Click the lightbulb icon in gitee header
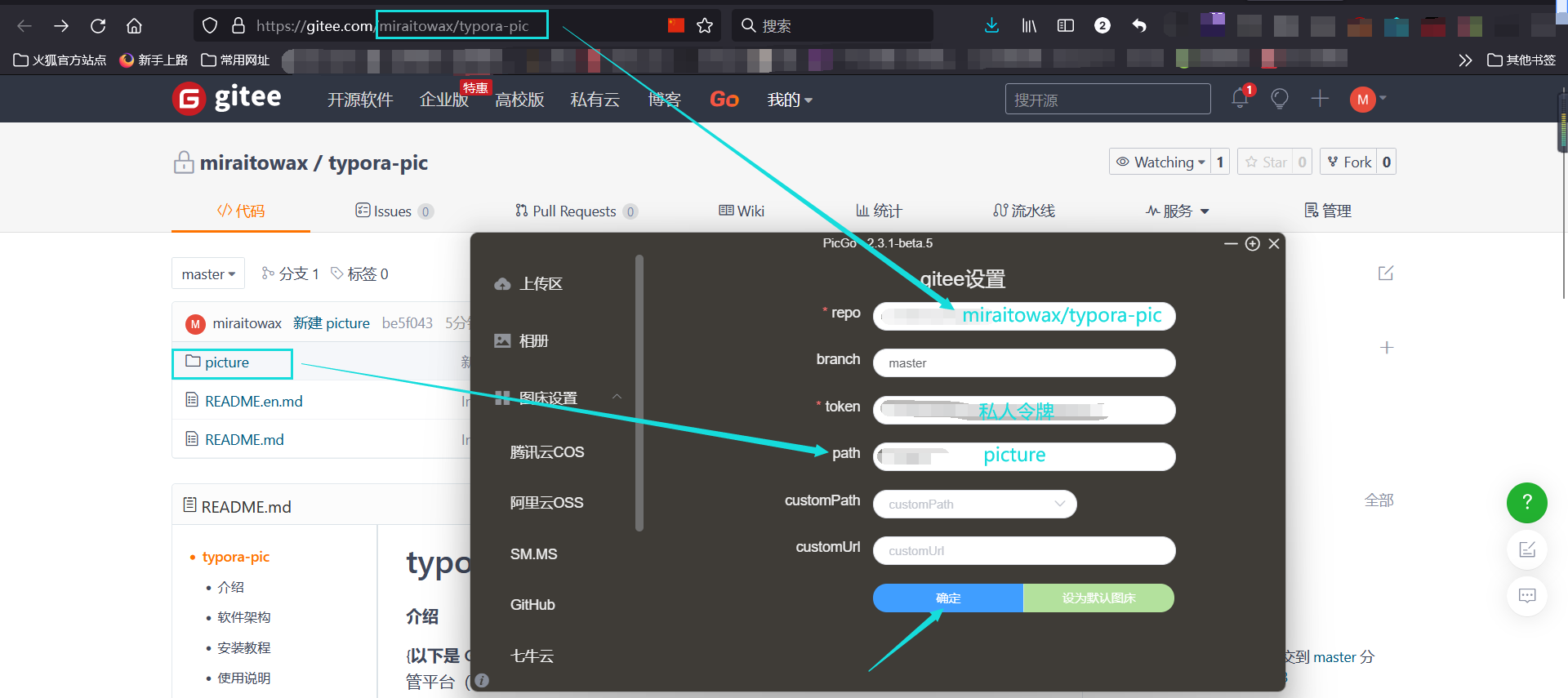 click(1280, 99)
